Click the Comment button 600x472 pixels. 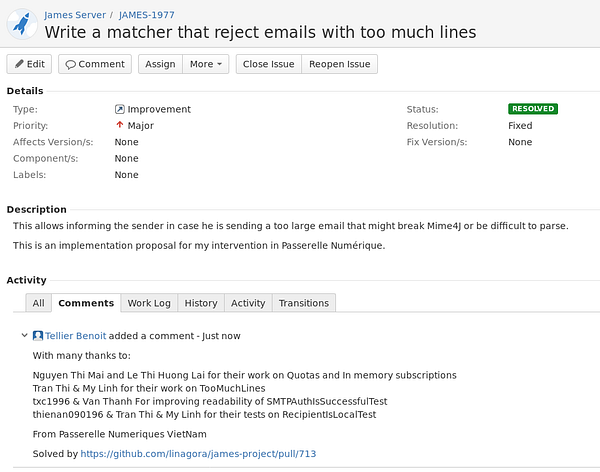(95, 64)
